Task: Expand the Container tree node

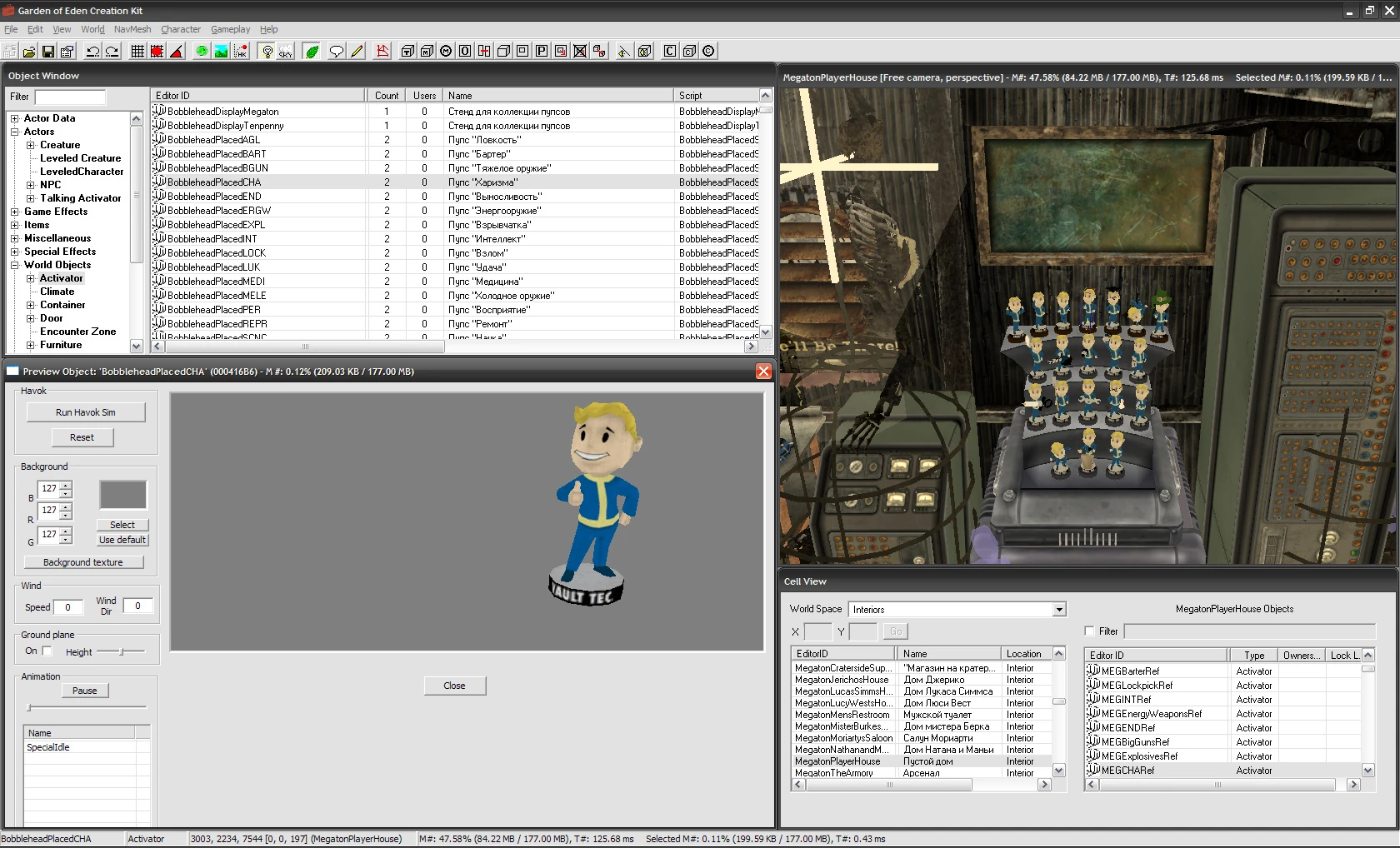Action: 31,305
